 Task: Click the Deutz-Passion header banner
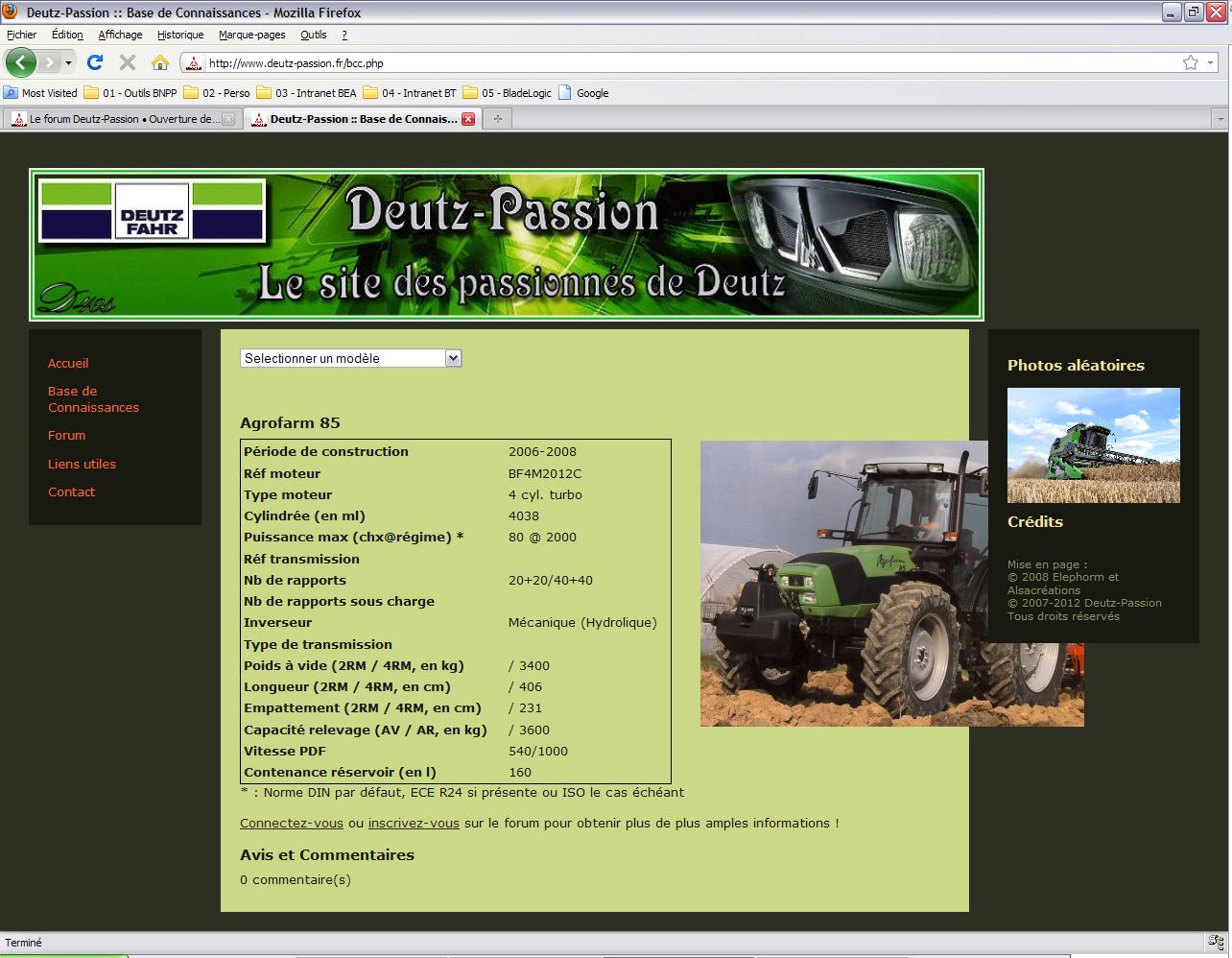point(507,245)
